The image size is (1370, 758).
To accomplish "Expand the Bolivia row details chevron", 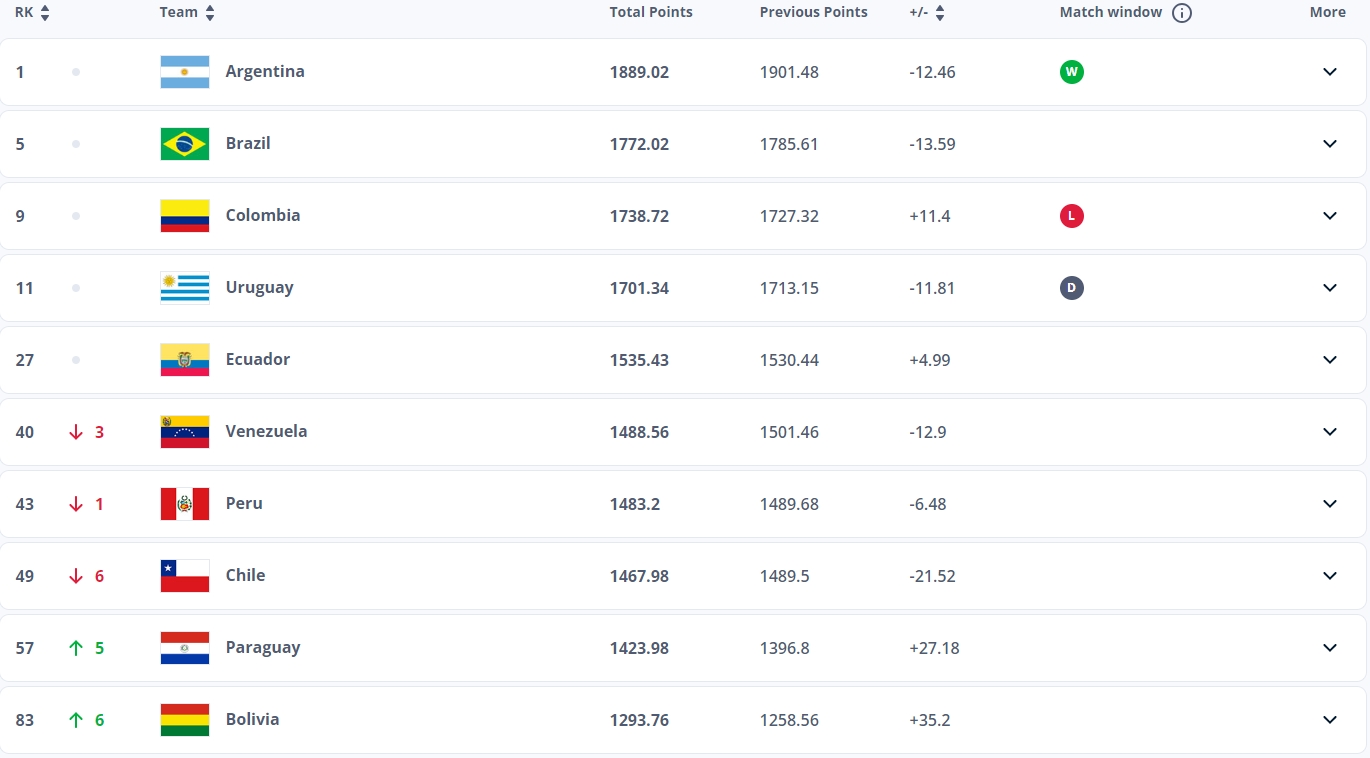I will [1330, 720].
